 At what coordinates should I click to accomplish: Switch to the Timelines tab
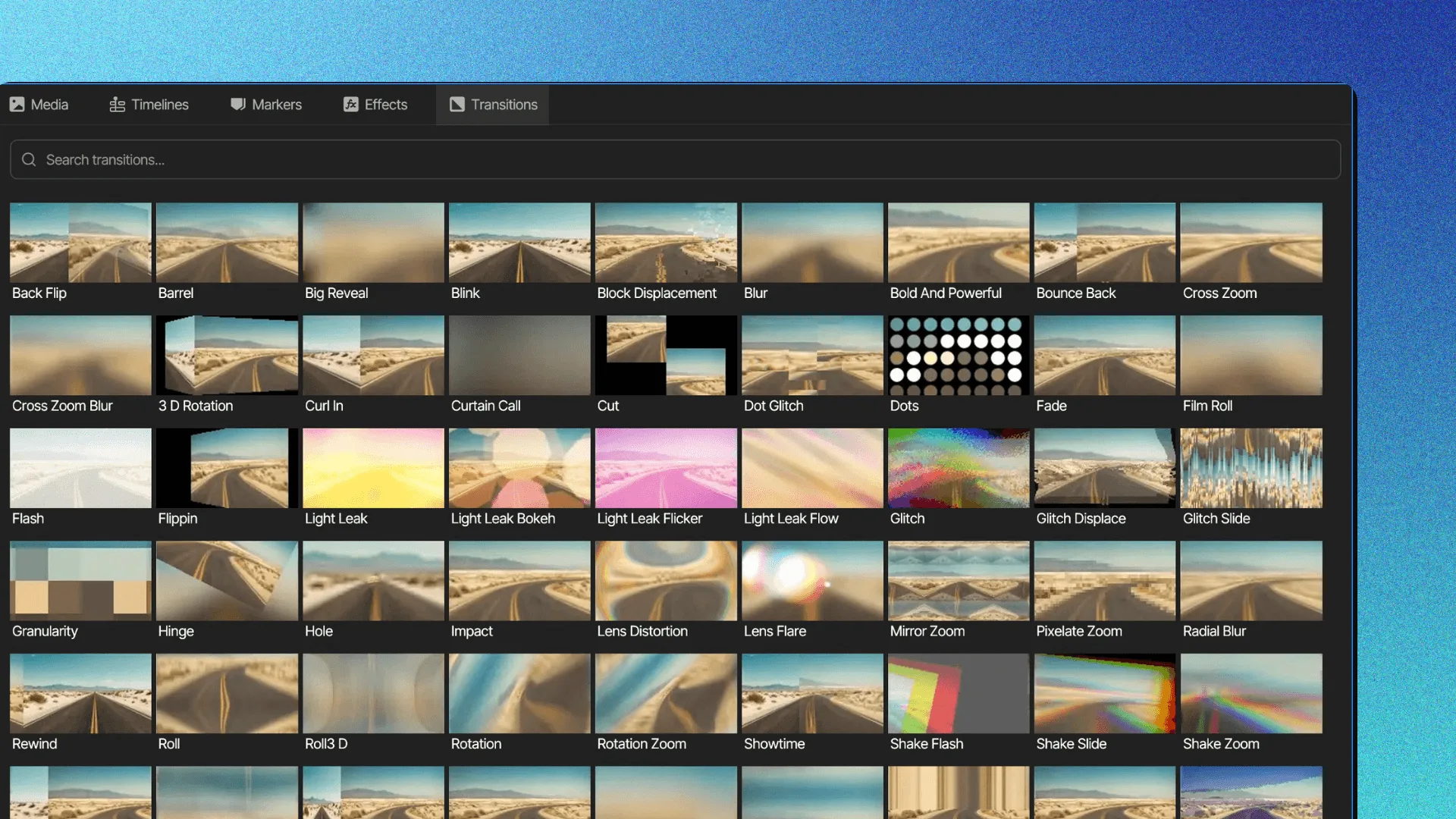tap(149, 105)
